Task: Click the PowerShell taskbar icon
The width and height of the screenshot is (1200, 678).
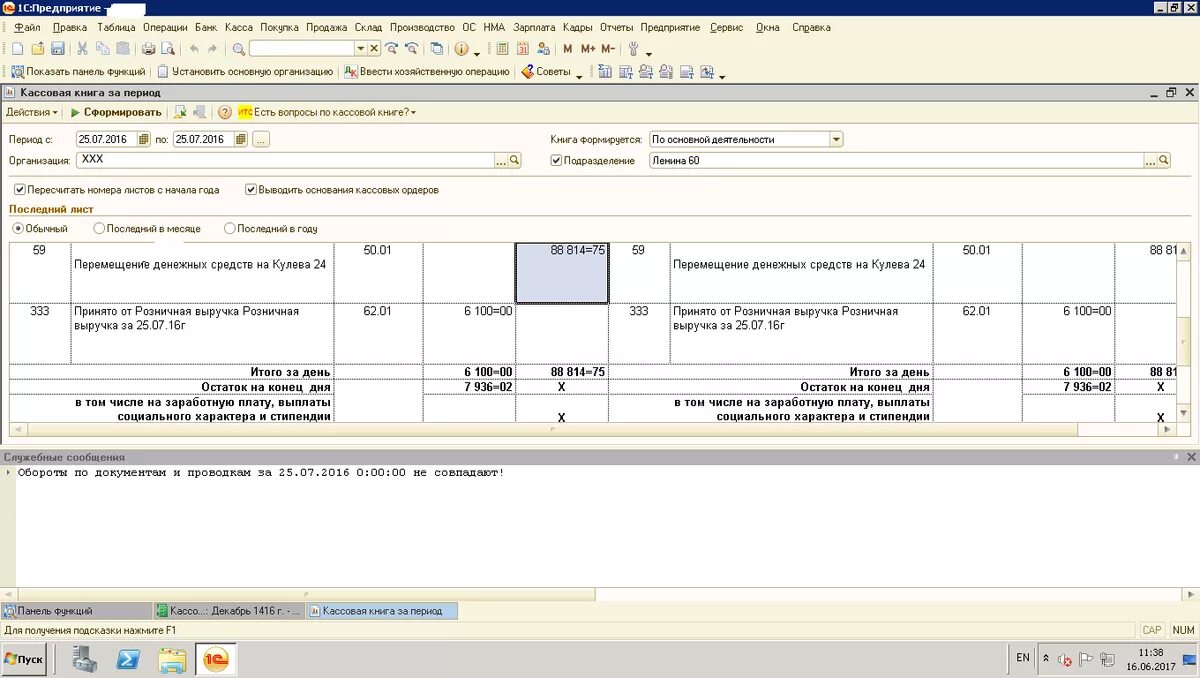Action: (128, 659)
